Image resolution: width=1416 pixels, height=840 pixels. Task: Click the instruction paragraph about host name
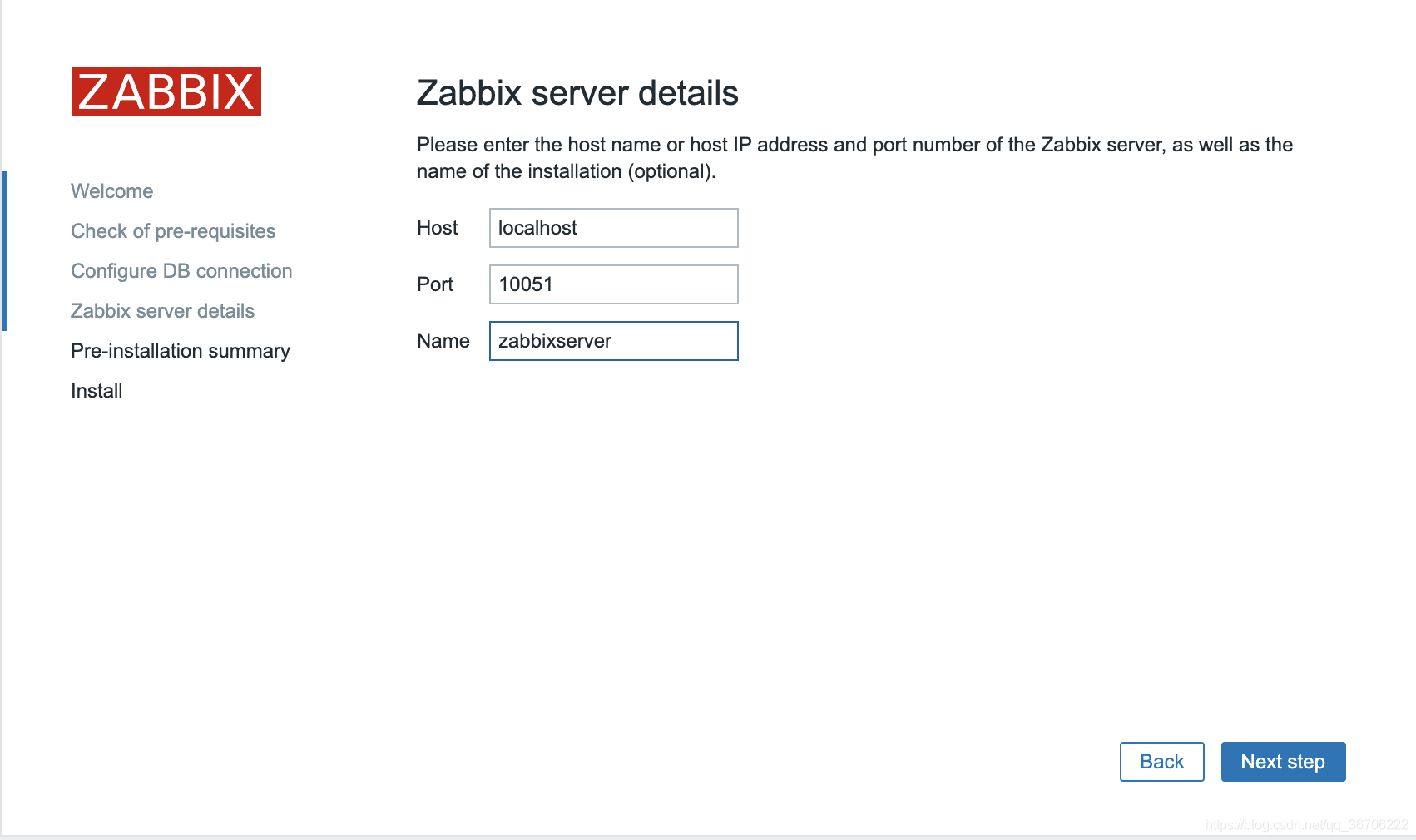854,158
